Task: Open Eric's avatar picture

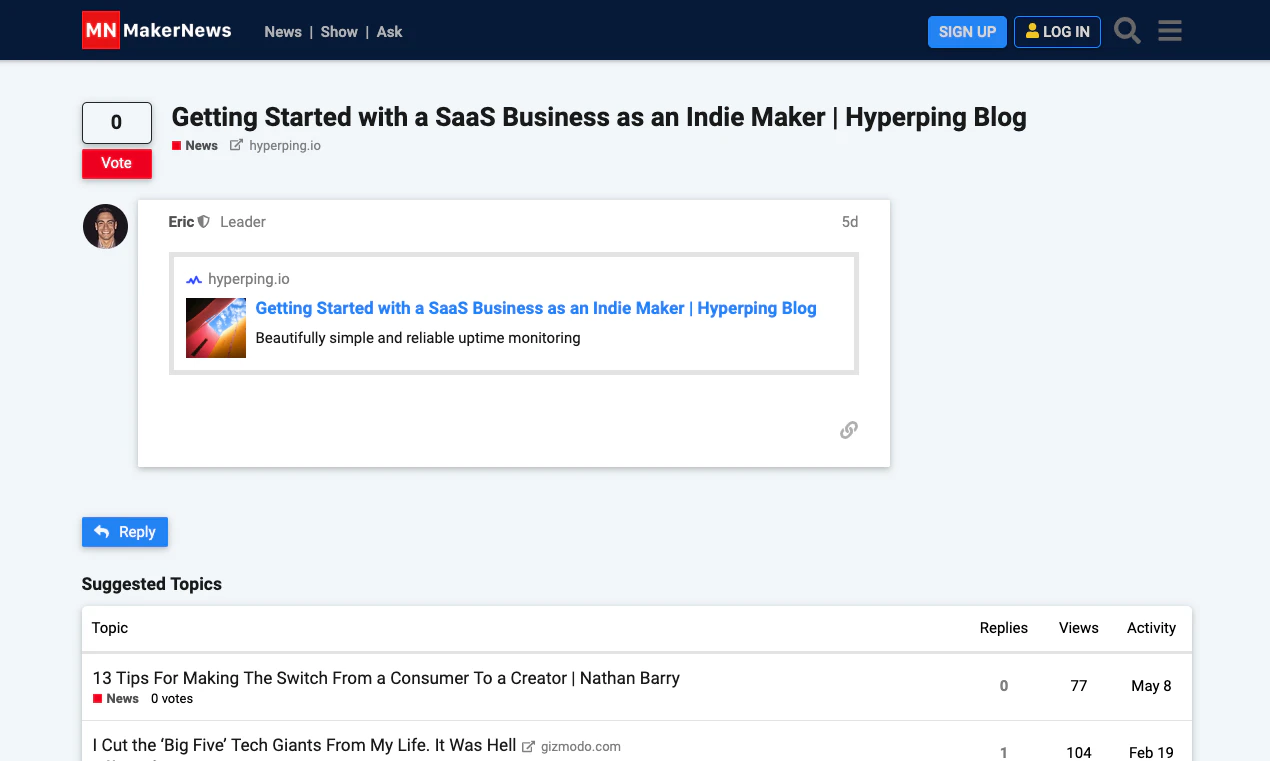Action: coord(105,226)
